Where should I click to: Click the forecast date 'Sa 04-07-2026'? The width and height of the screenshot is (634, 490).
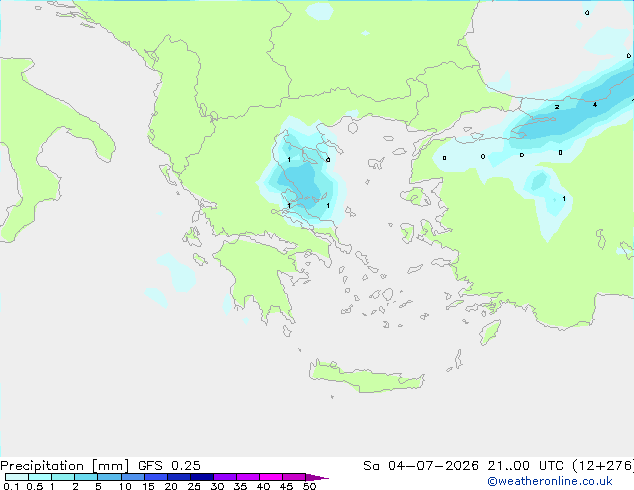coord(421,466)
